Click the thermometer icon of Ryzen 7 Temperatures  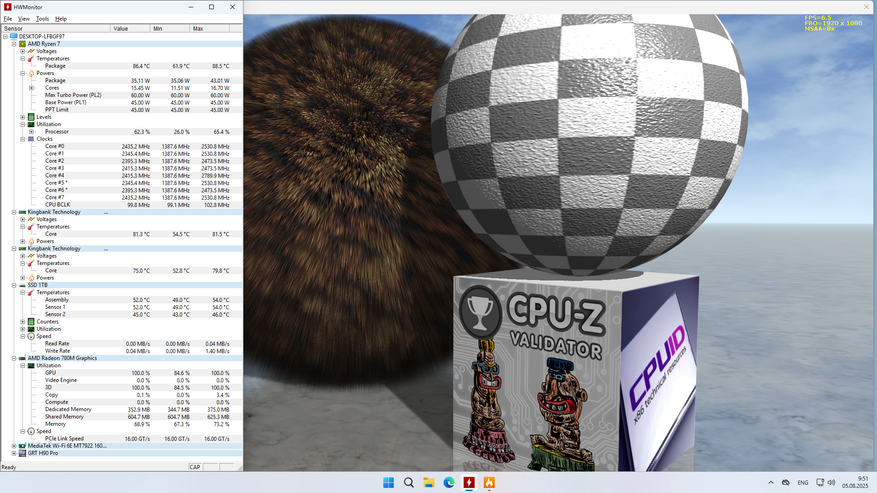(x=31, y=58)
